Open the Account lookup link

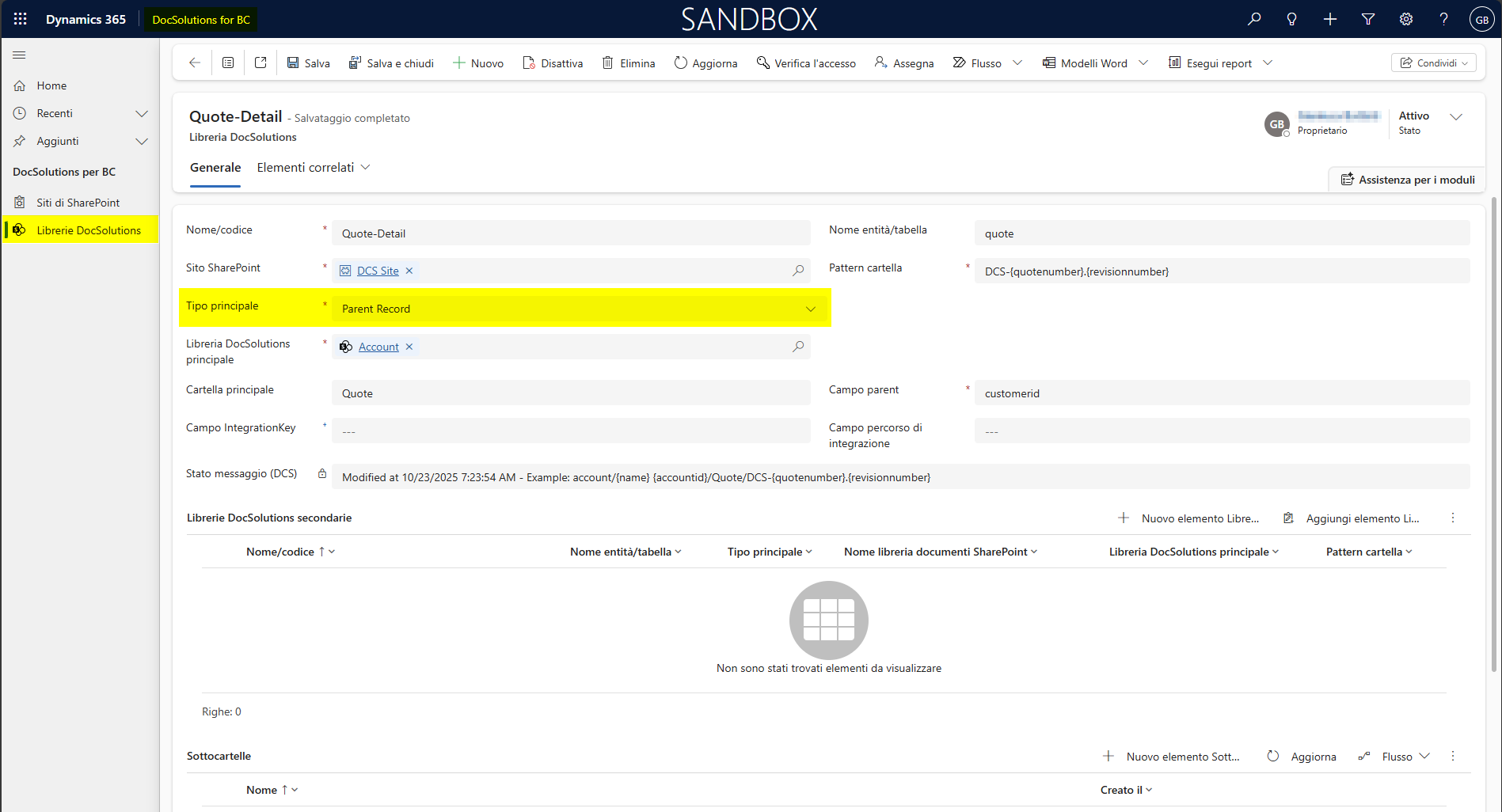point(378,347)
